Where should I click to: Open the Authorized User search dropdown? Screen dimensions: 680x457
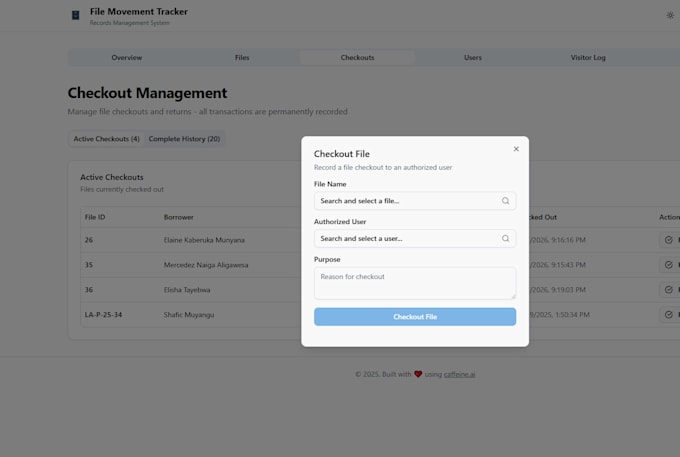tap(415, 238)
